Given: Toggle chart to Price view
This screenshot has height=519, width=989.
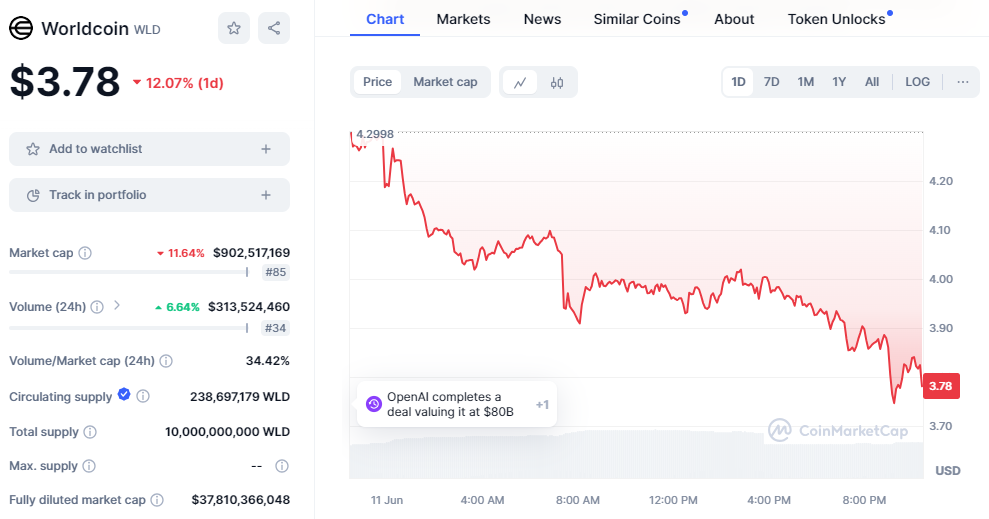Looking at the screenshot, I should (x=377, y=82).
